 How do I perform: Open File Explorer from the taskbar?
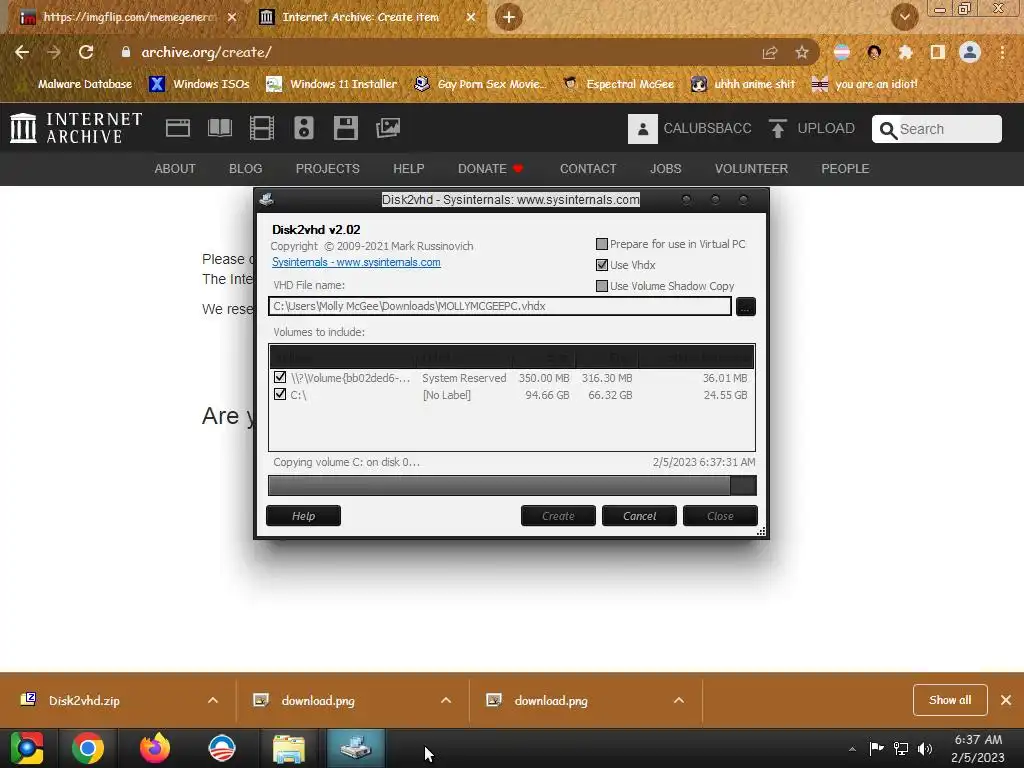pyautogui.click(x=289, y=748)
